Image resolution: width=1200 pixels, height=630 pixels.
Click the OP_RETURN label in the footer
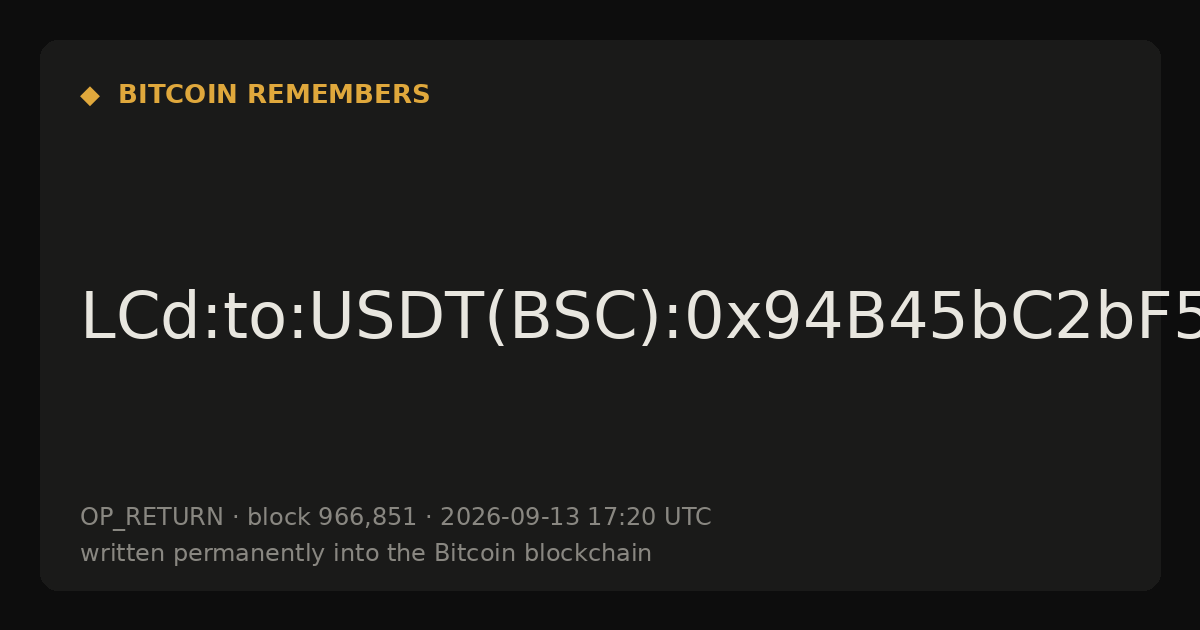click(x=152, y=517)
